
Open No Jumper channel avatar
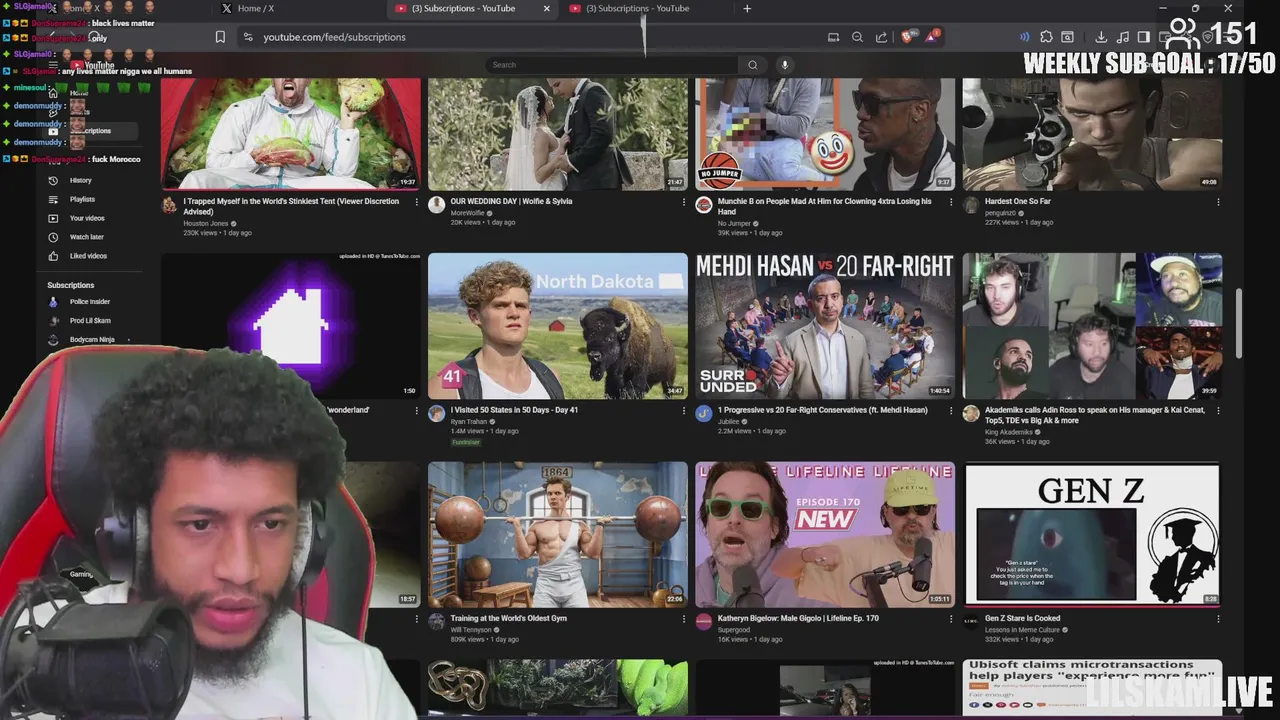point(704,204)
